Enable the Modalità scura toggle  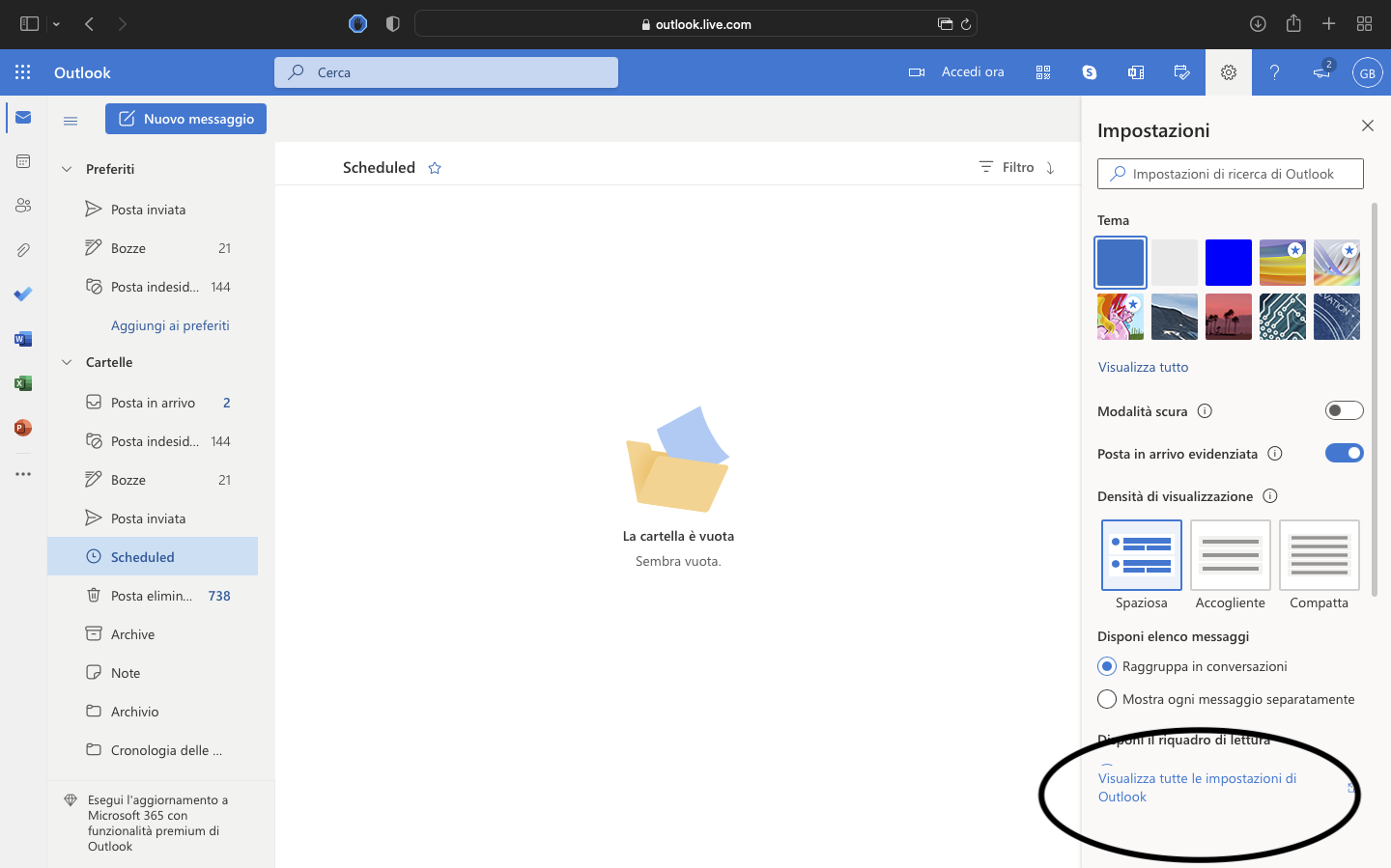pyautogui.click(x=1344, y=411)
